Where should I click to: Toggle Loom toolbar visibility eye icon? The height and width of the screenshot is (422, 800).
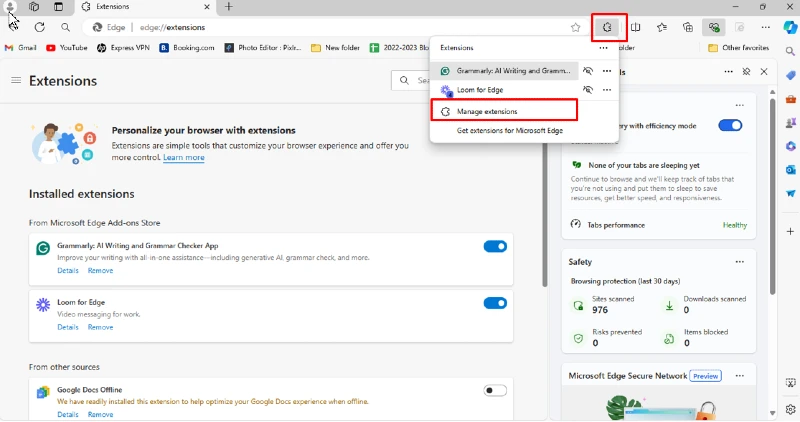click(x=588, y=90)
